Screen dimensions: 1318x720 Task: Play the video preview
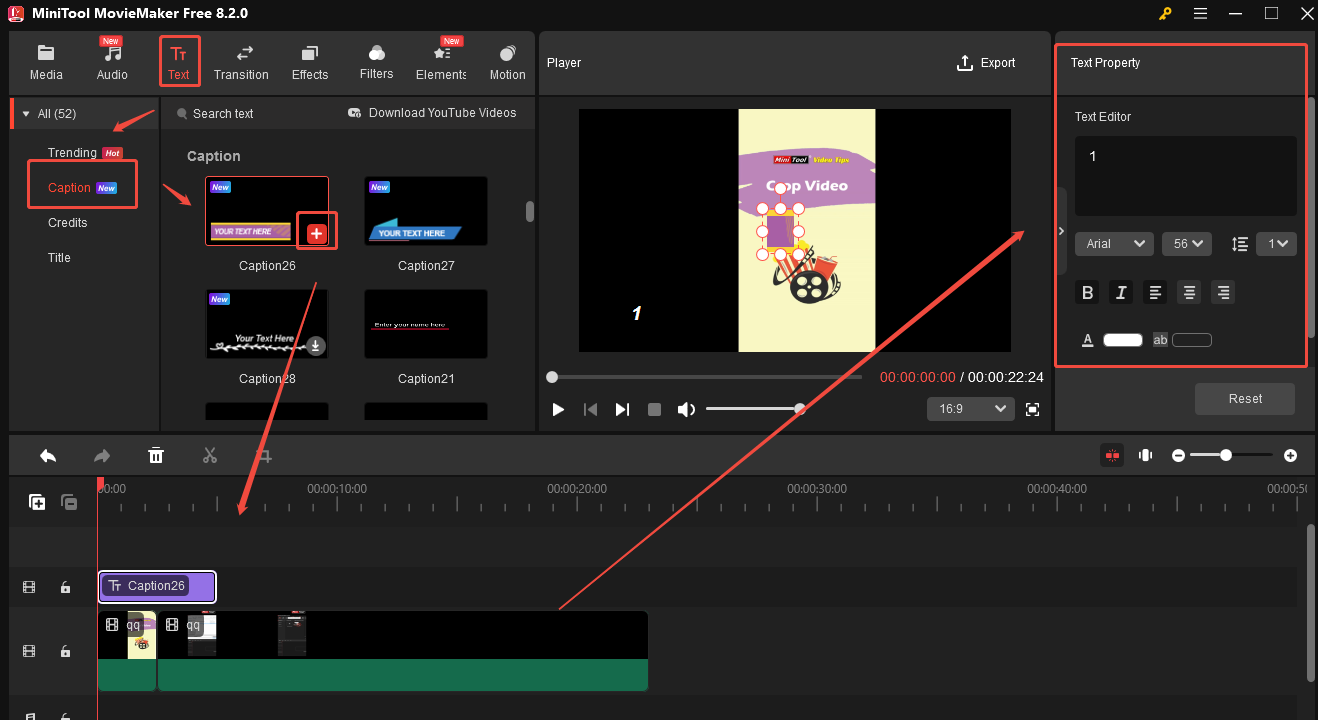[x=558, y=409]
